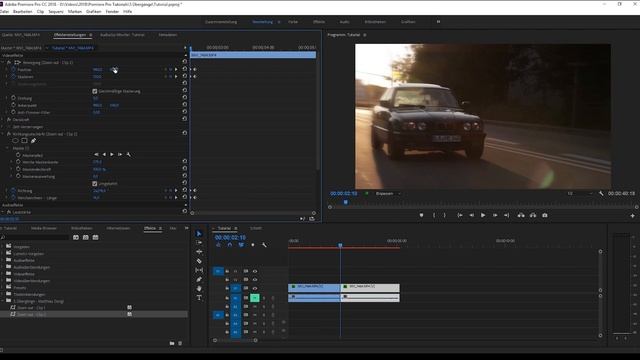The image size is (640, 360).
Task: Go to next Position keyframe arrow
Action: tap(176, 69)
